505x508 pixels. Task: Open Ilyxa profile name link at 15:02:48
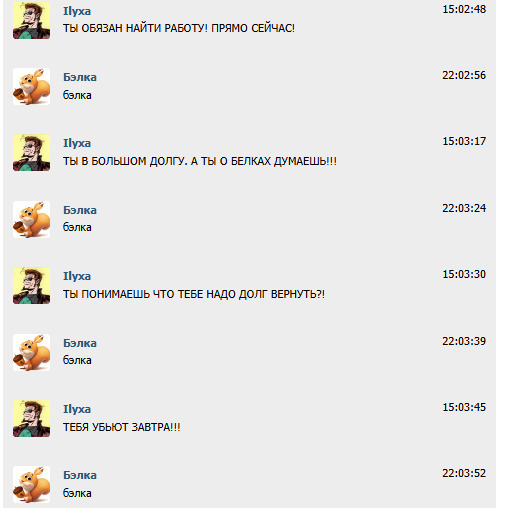(77, 11)
